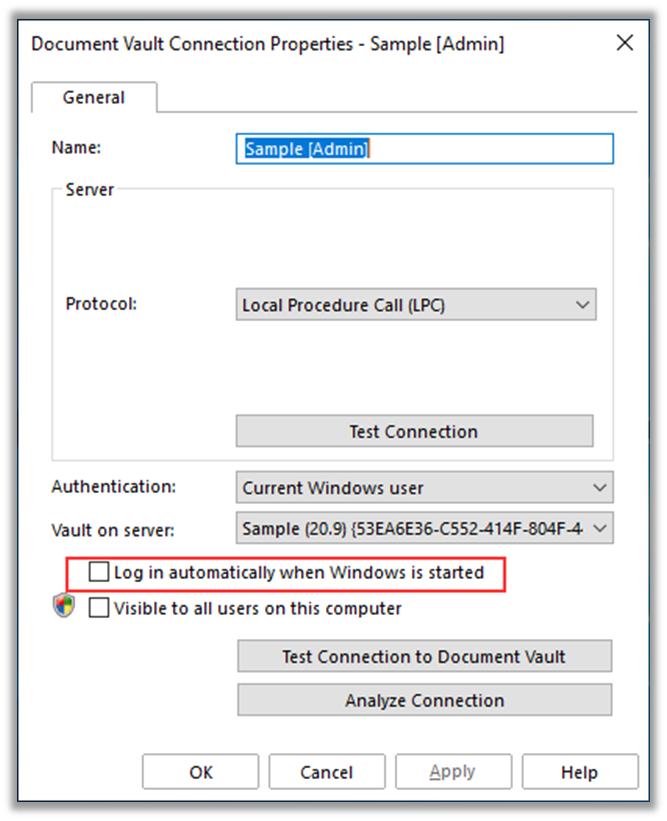This screenshot has width=667, height=821.
Task: Select the General tab
Action: click(x=94, y=97)
